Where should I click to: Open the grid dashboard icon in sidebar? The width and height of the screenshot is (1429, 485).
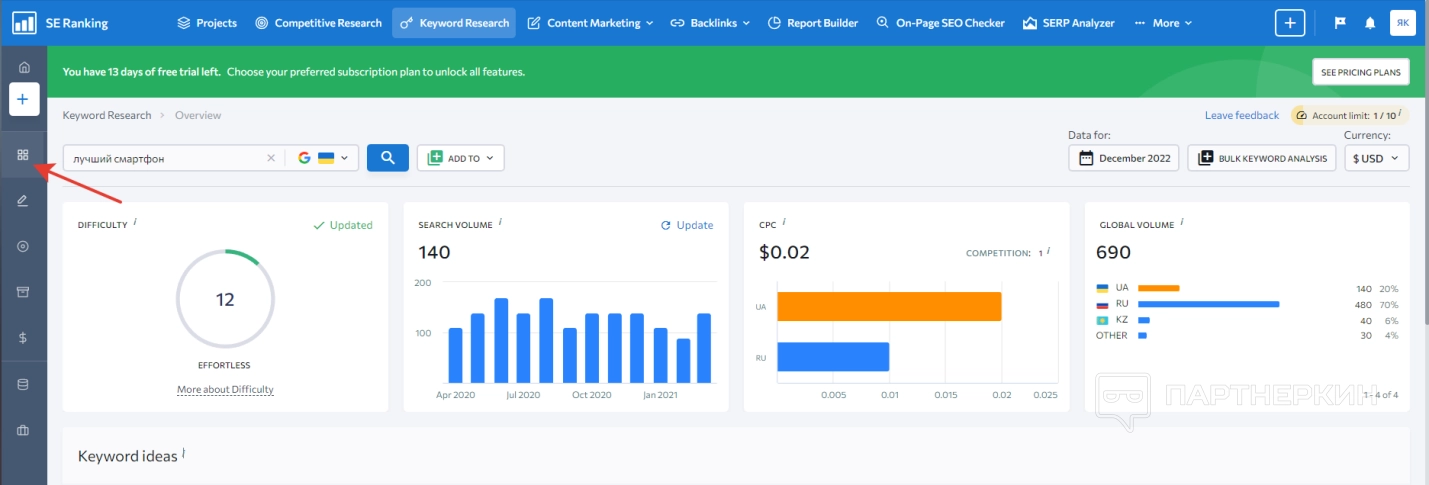[x=23, y=155]
